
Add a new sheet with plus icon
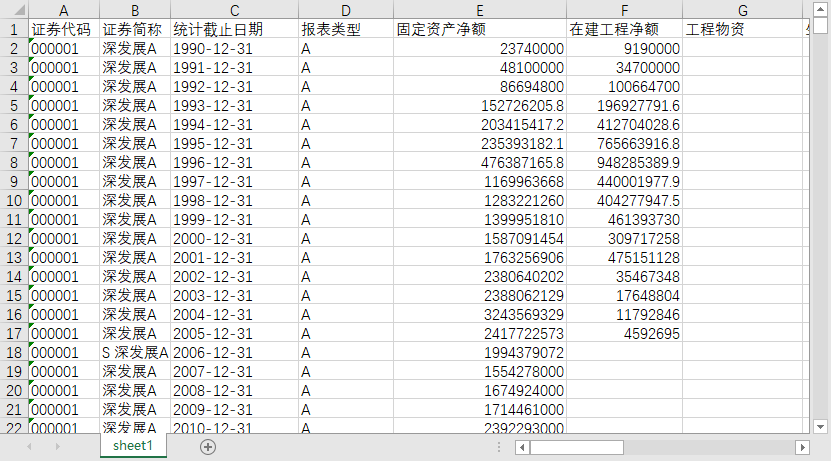[x=208, y=447]
